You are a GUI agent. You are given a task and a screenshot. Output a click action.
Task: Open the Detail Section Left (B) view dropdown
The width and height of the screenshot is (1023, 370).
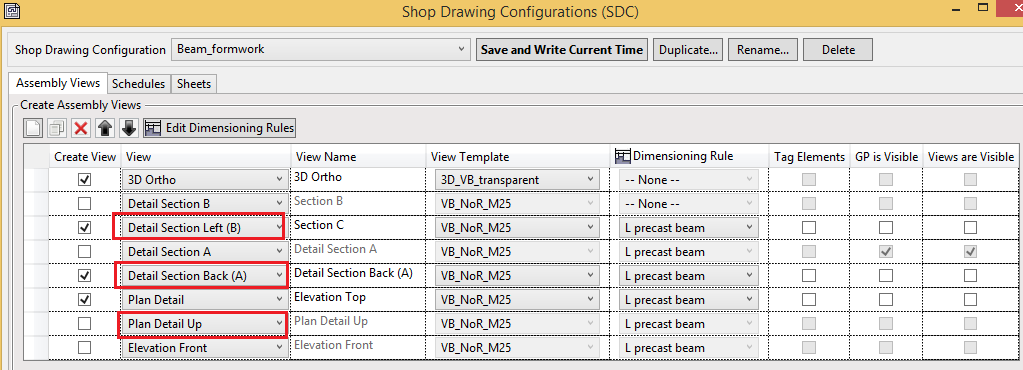pos(203,228)
